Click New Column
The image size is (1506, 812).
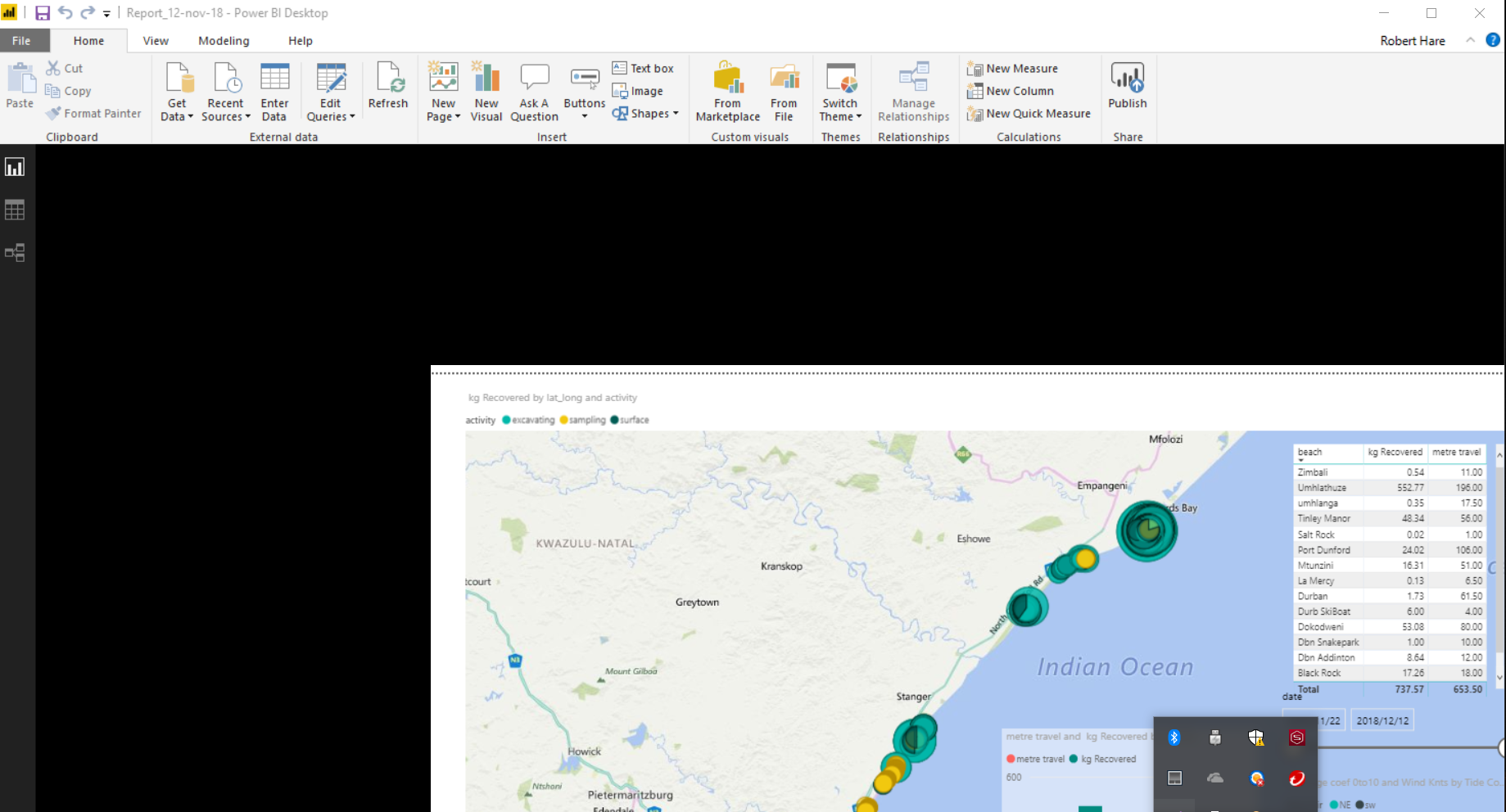1010,91
